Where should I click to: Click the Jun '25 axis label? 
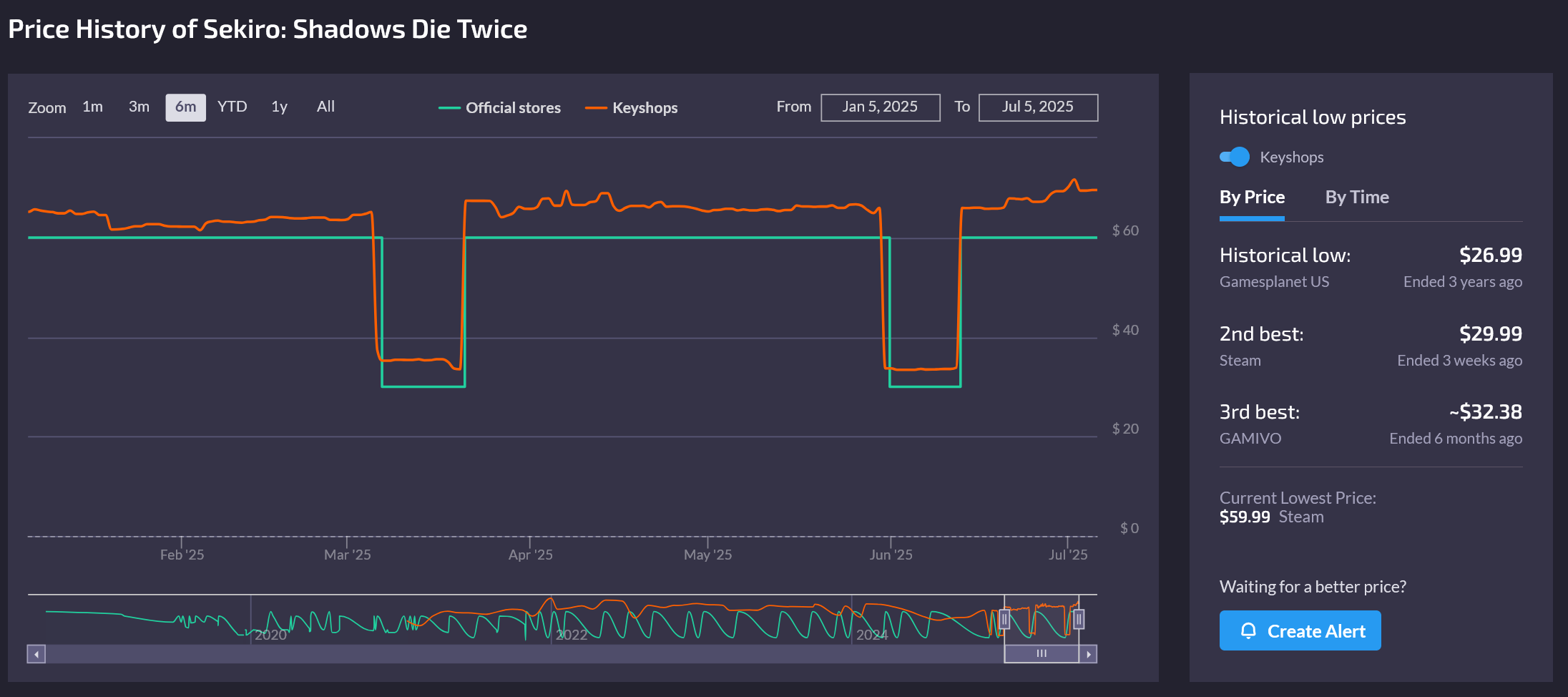click(891, 555)
